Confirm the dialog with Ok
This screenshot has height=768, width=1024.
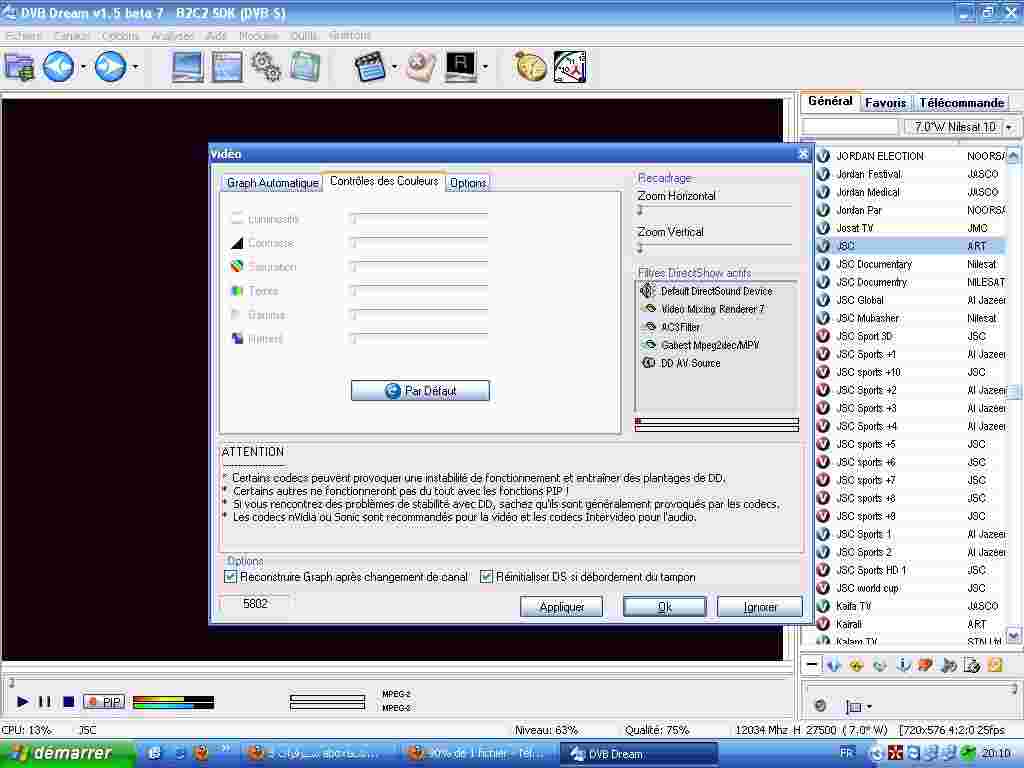point(664,607)
